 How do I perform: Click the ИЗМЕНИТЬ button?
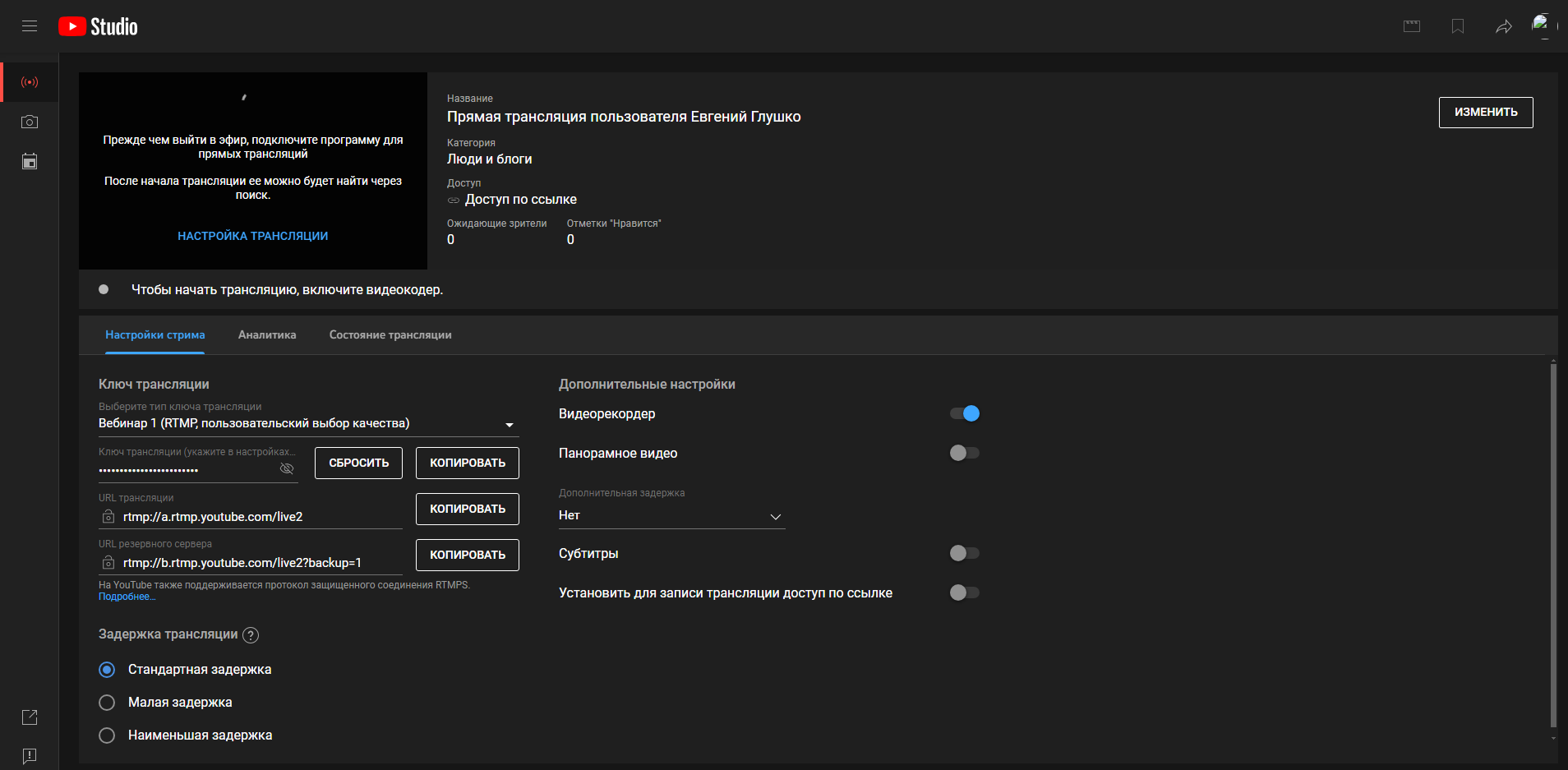coord(1485,112)
